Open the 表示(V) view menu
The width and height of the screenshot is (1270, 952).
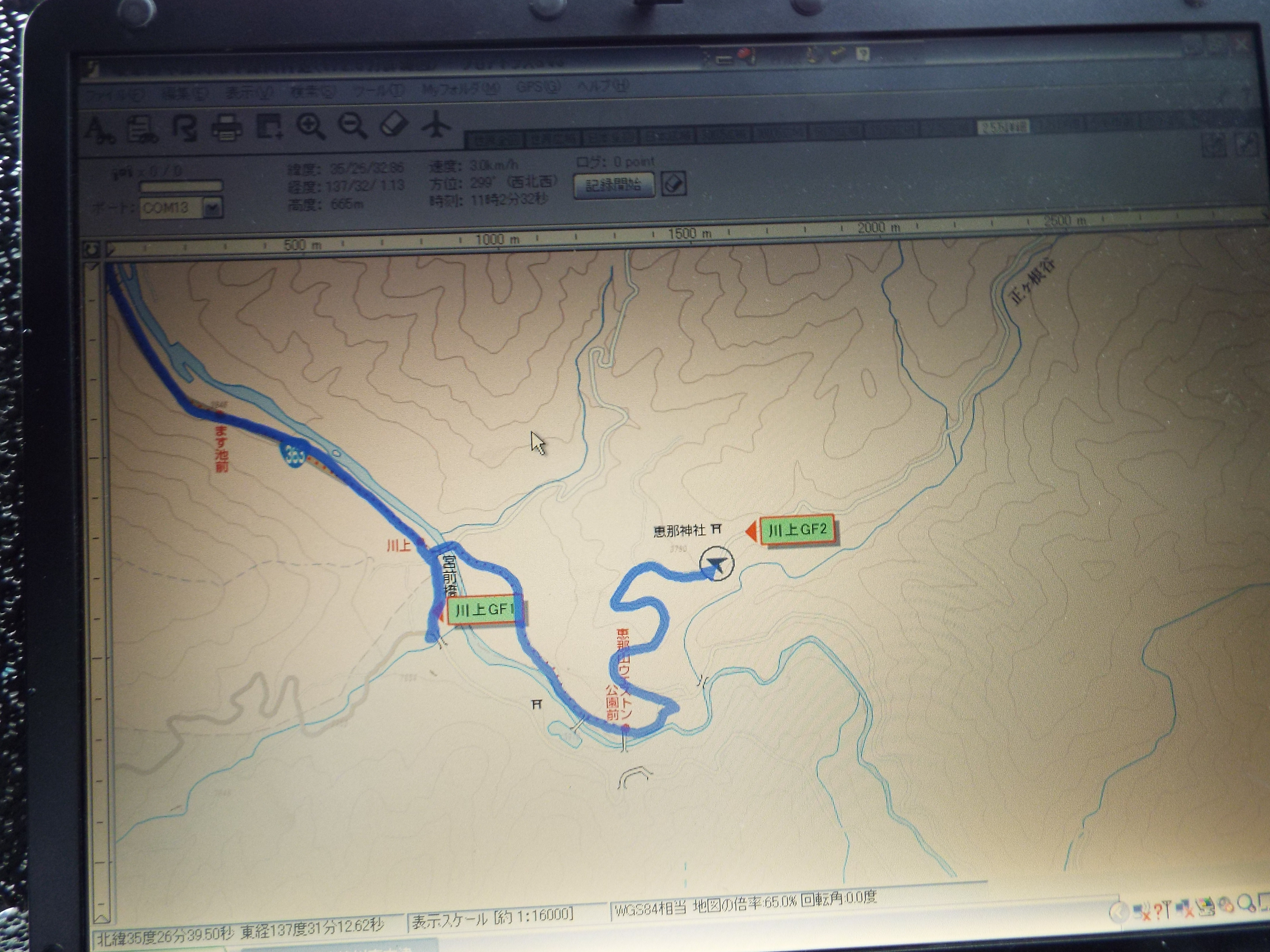tap(248, 92)
